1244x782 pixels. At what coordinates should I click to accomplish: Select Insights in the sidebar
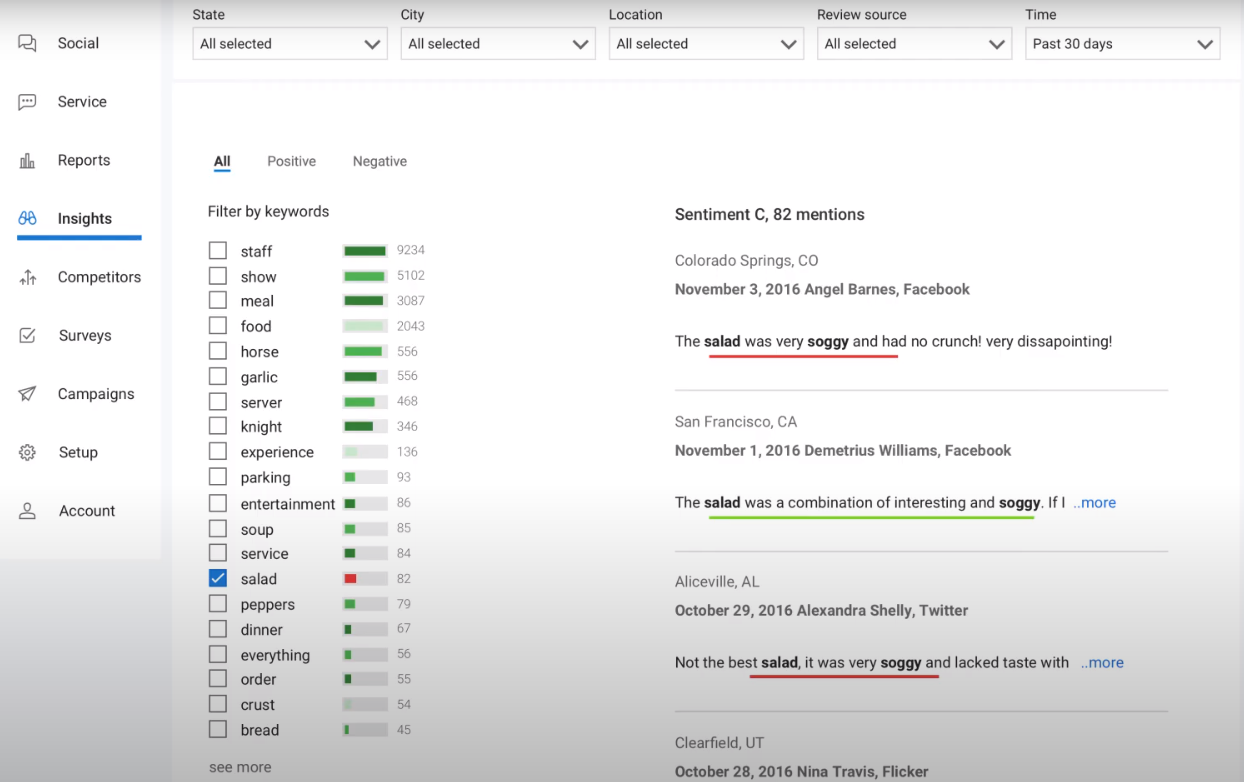click(x=84, y=219)
